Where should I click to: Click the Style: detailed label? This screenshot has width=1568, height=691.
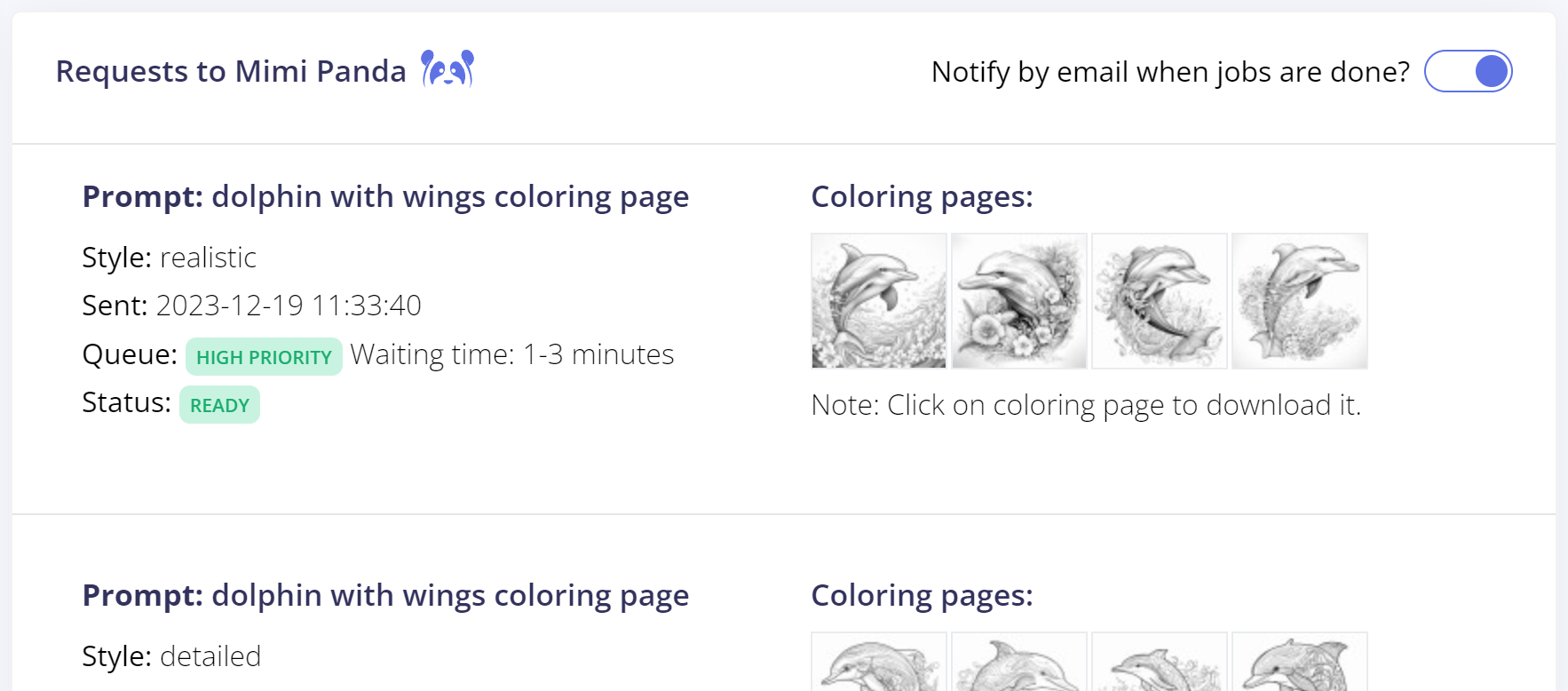[x=171, y=656]
